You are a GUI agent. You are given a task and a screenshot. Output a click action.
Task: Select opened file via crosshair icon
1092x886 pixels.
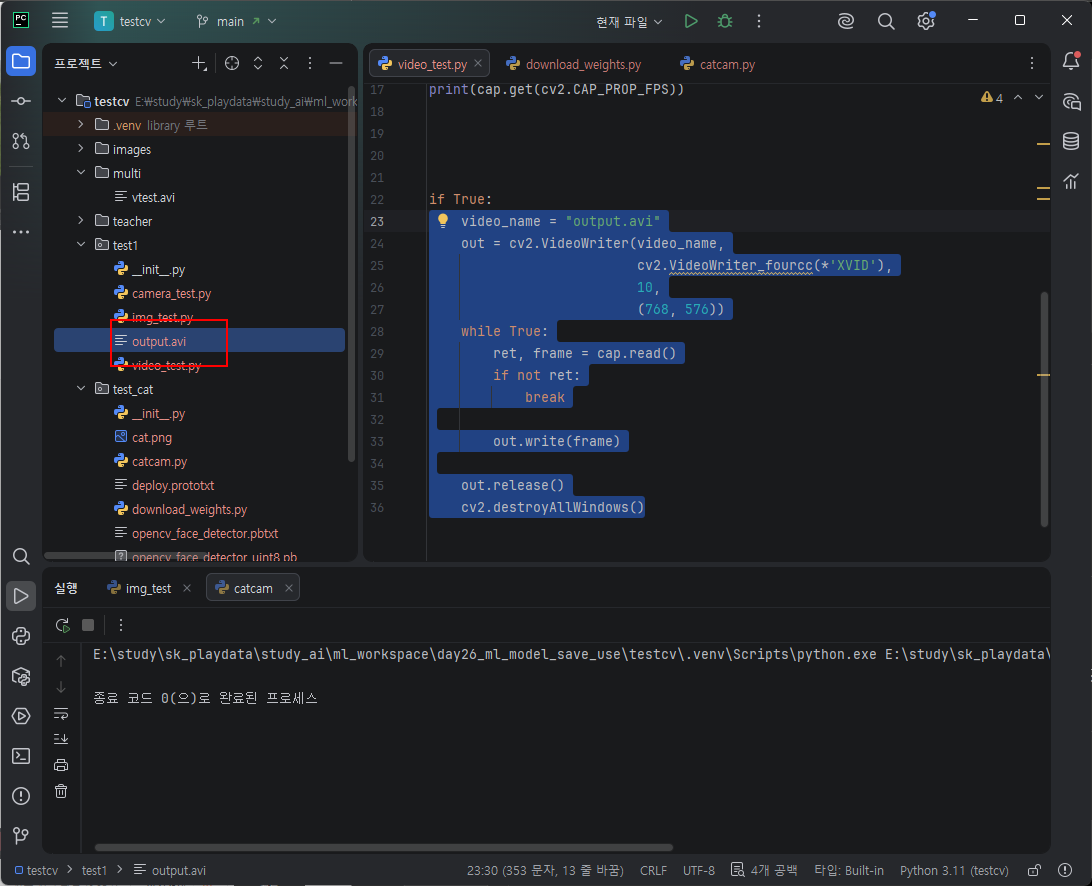click(x=232, y=63)
